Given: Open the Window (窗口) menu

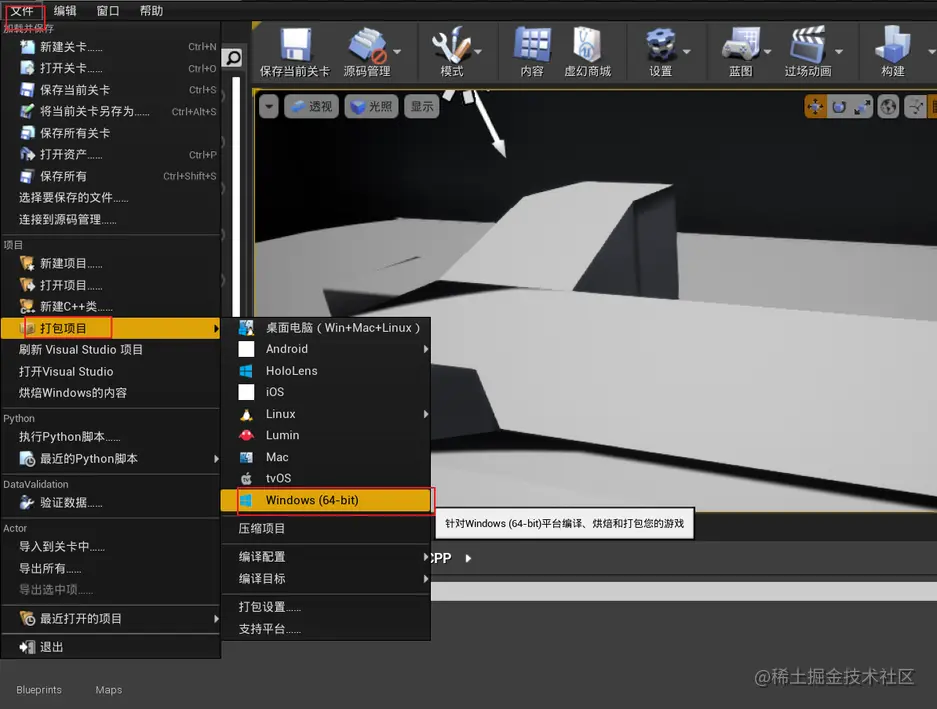Looking at the screenshot, I should click(108, 11).
